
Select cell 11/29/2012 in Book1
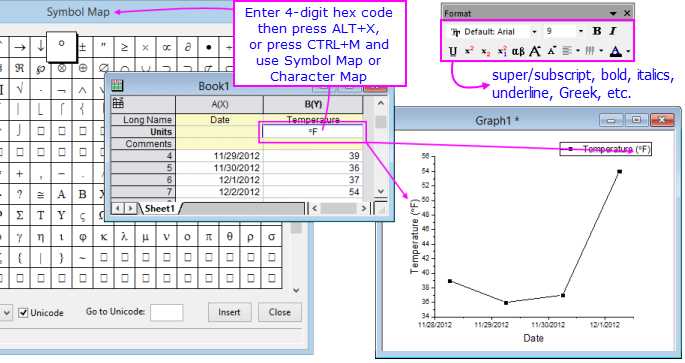point(220,156)
